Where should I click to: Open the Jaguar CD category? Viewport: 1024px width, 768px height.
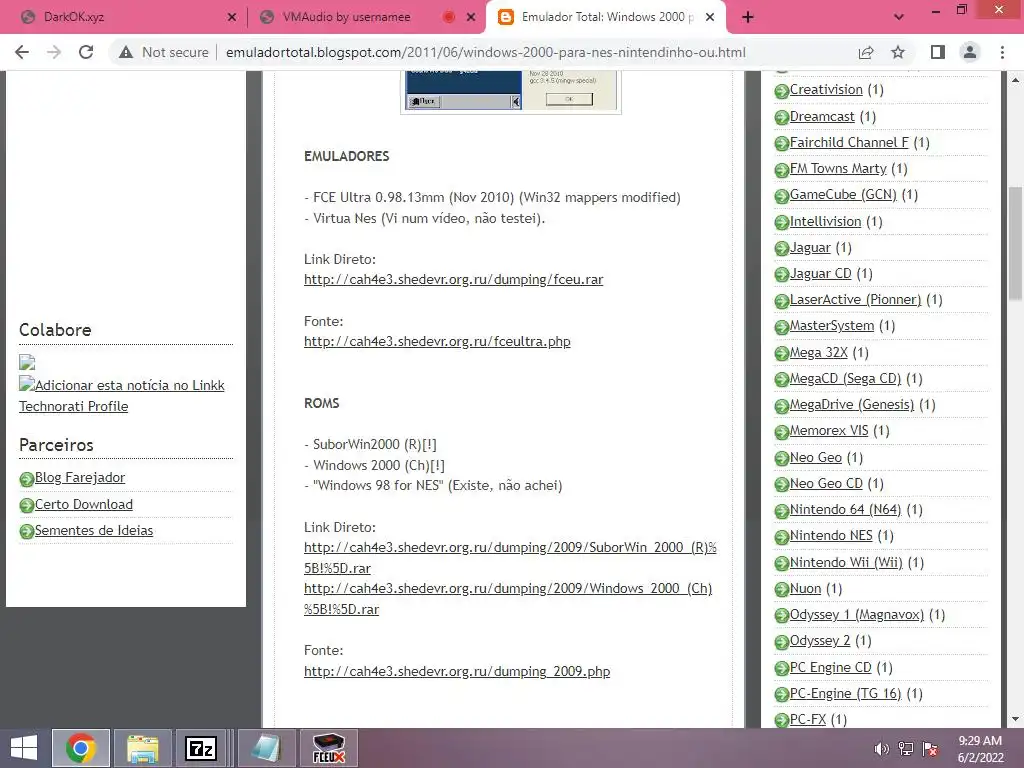820,274
